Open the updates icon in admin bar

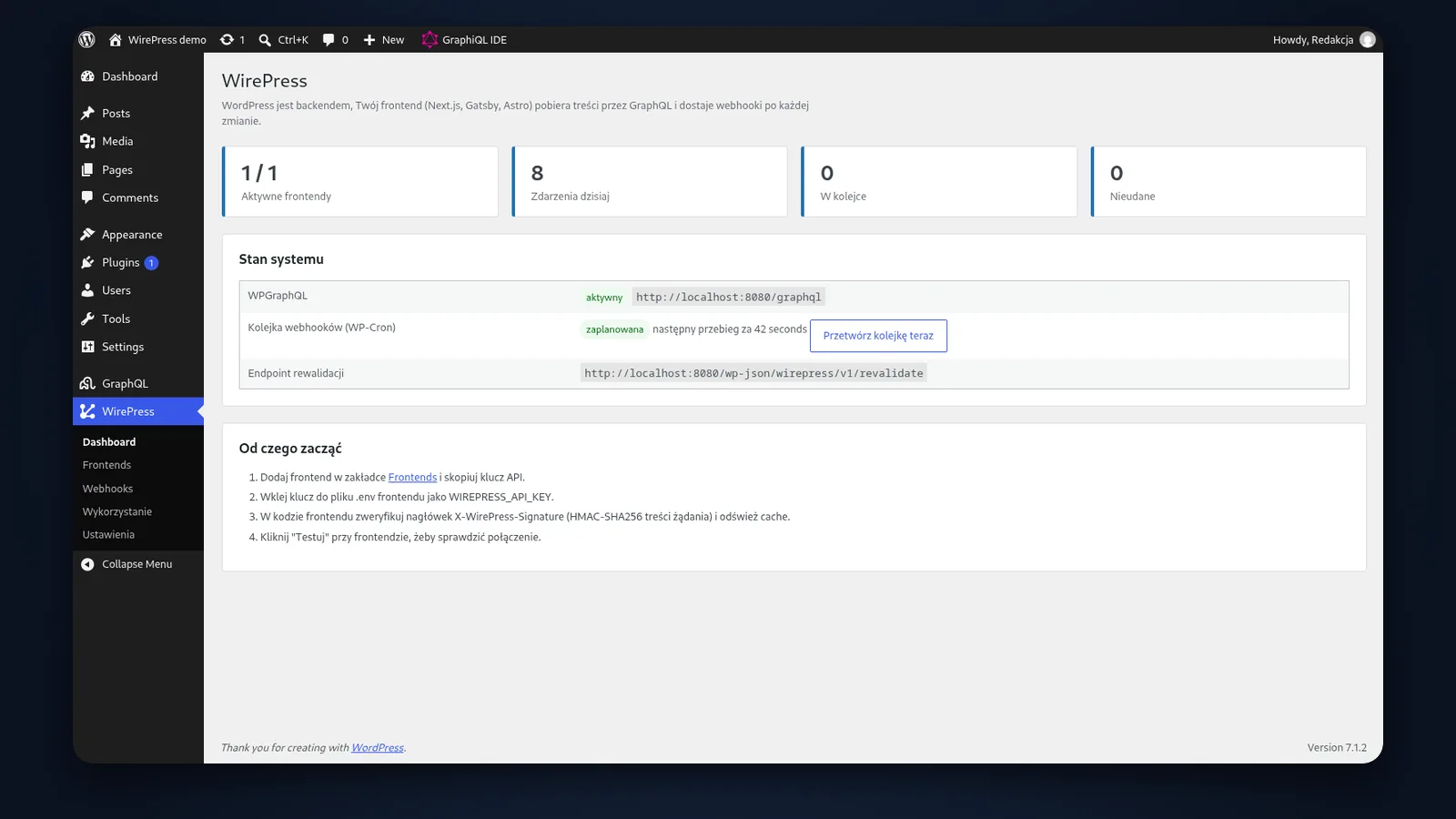[x=227, y=39]
